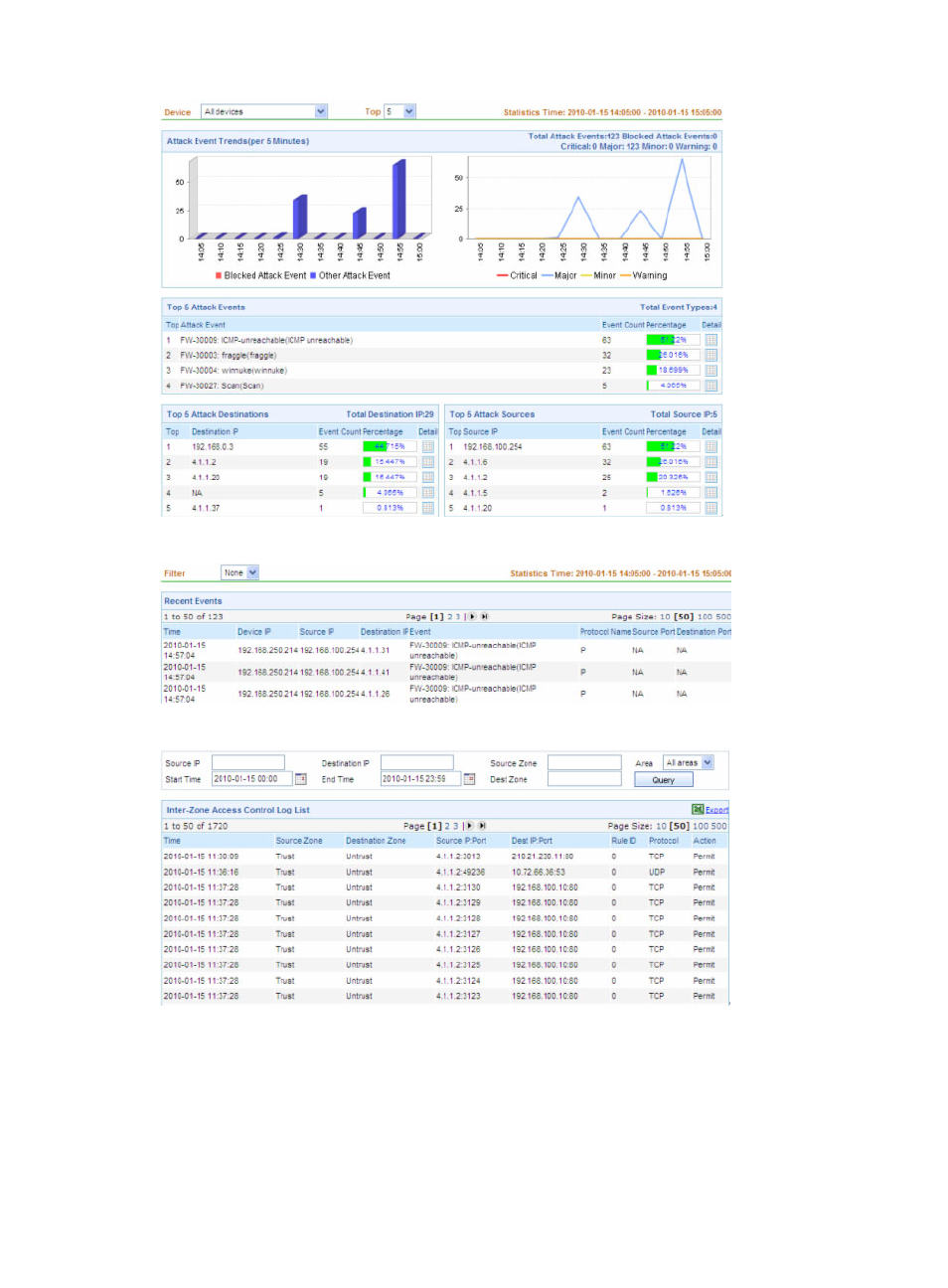This screenshot has height=1288, width=948.
Task: Select 'FW-30003: fraggle(fraggle)' event row text
Action: point(229,355)
